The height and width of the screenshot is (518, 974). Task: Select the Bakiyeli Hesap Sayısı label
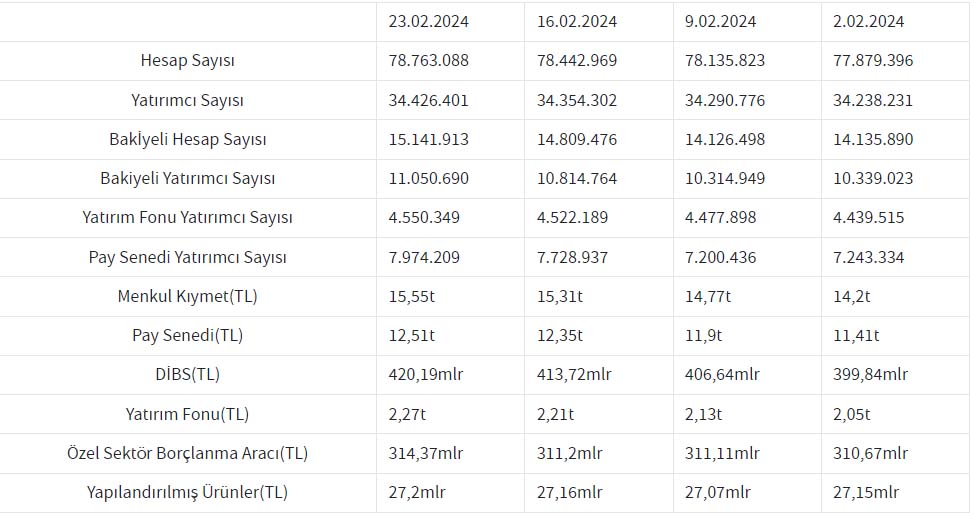click(188, 139)
